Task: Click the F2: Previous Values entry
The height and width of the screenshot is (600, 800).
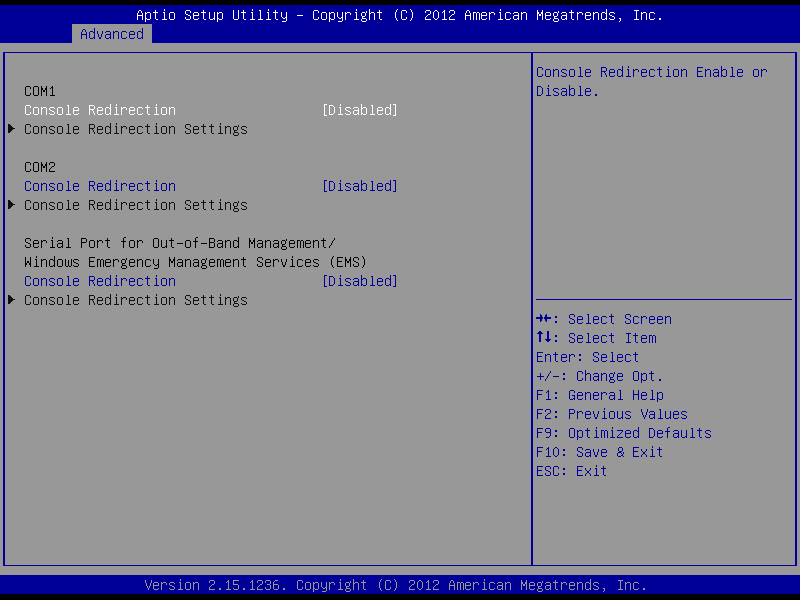Action: click(x=612, y=414)
